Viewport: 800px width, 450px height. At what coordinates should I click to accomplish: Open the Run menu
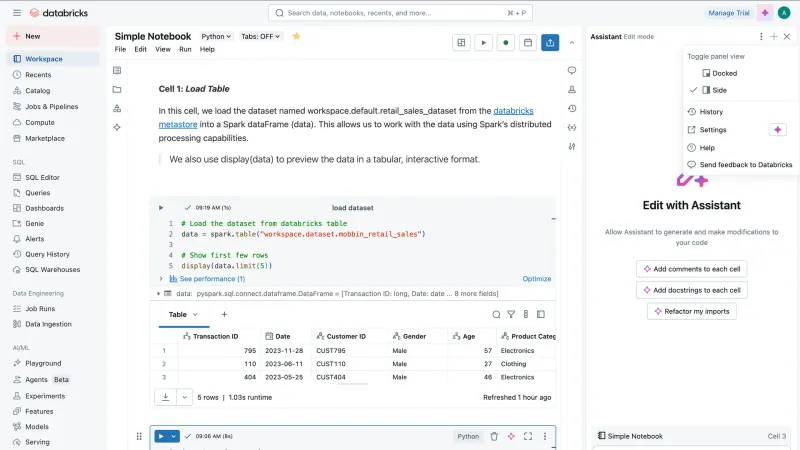(185, 49)
